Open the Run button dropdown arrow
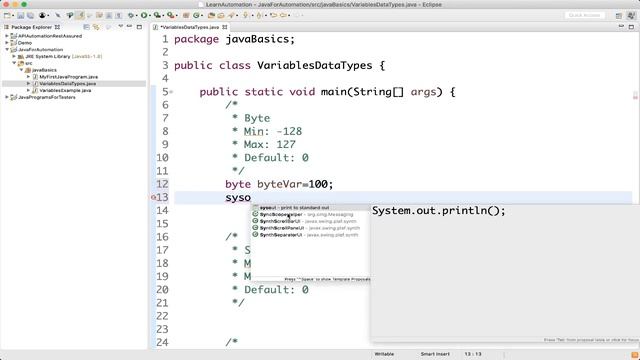 149,16
